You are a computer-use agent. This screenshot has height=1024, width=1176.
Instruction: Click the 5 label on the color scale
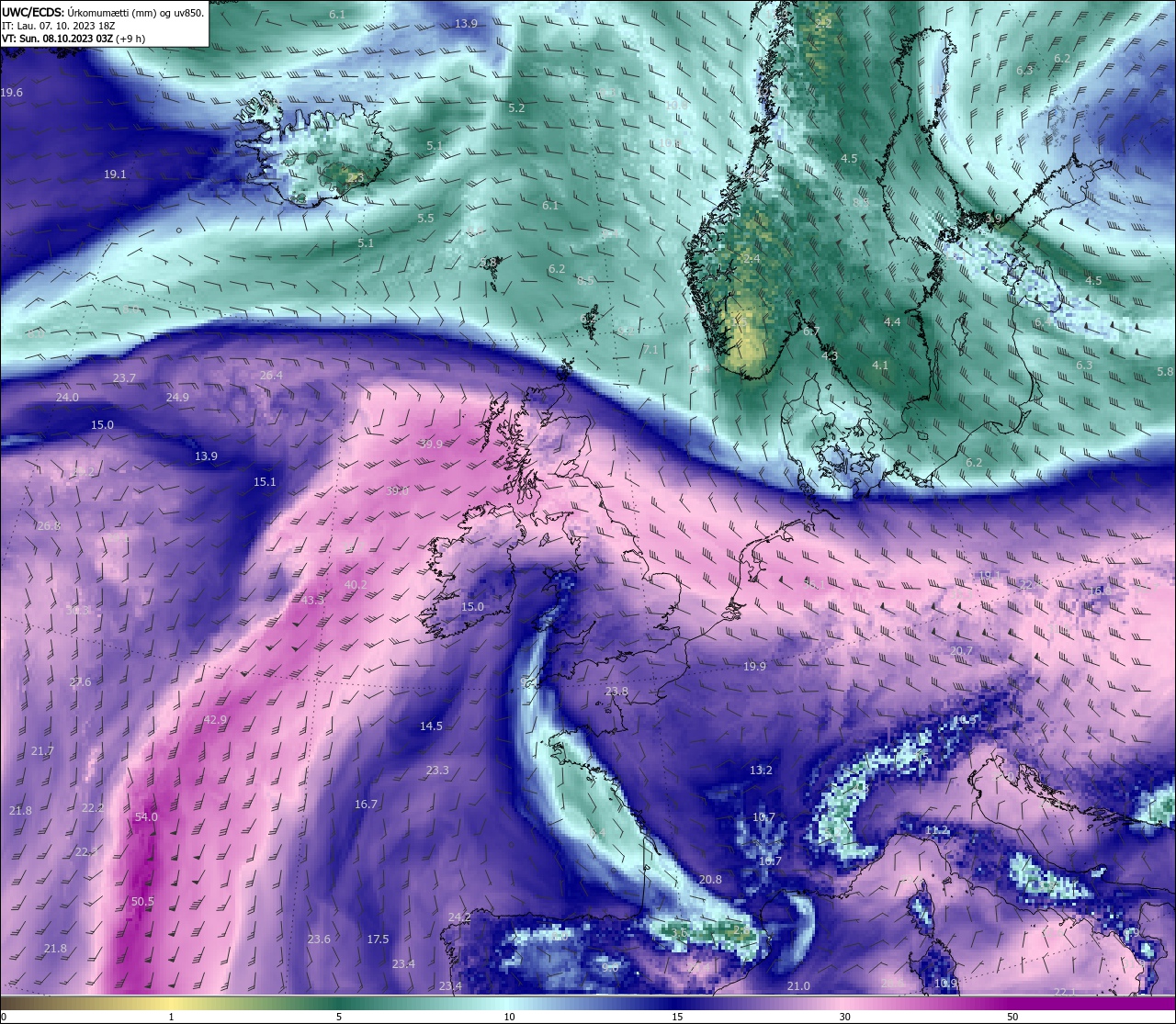[339, 1017]
